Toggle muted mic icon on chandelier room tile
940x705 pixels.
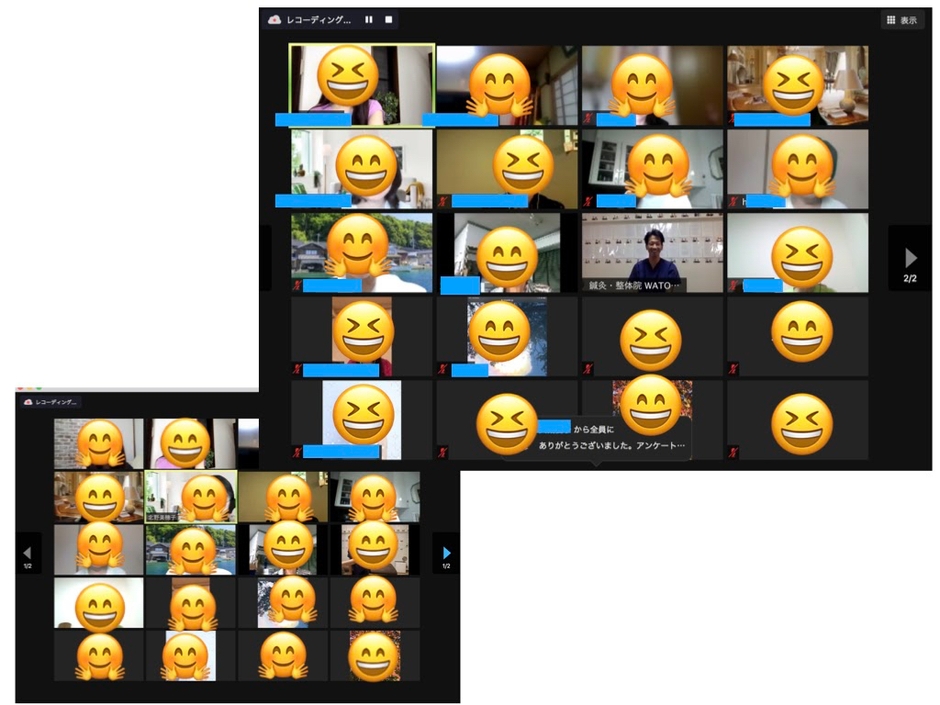tap(733, 118)
